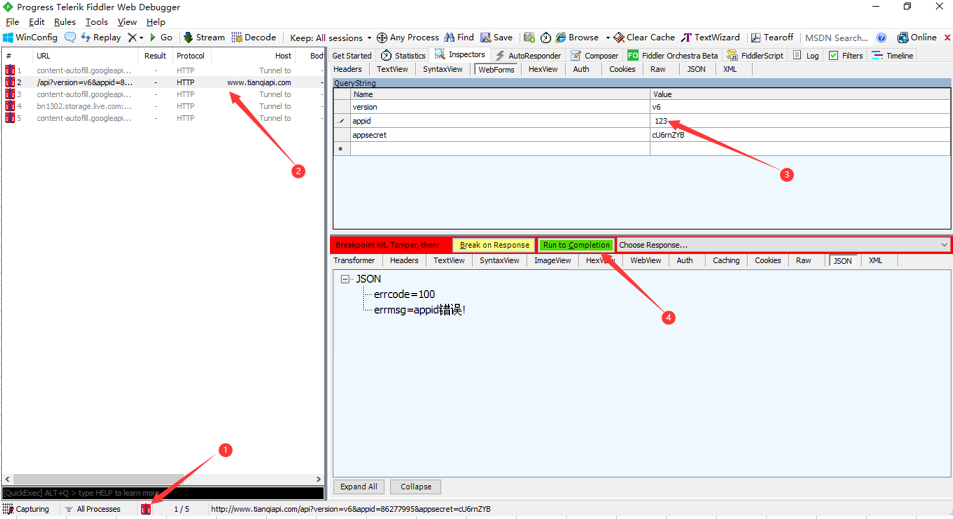Switch to the Timeline tab

pyautogui.click(x=892, y=55)
